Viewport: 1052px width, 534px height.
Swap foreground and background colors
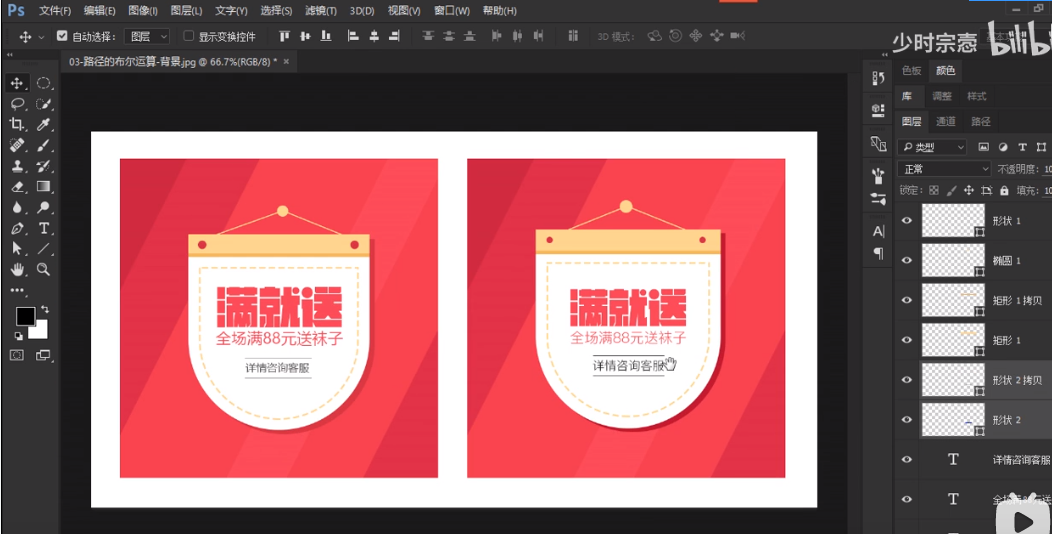coord(45,309)
